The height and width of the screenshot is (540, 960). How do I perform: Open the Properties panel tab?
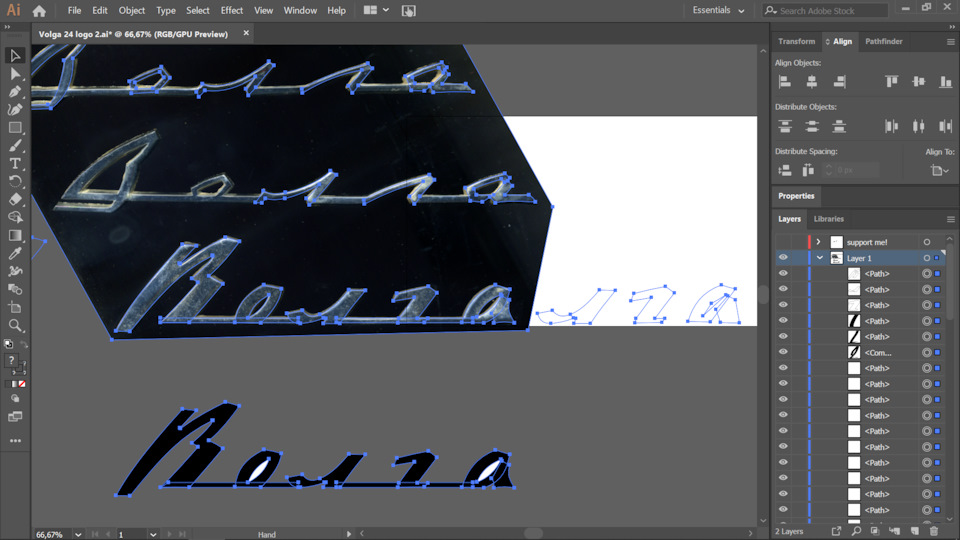796,196
